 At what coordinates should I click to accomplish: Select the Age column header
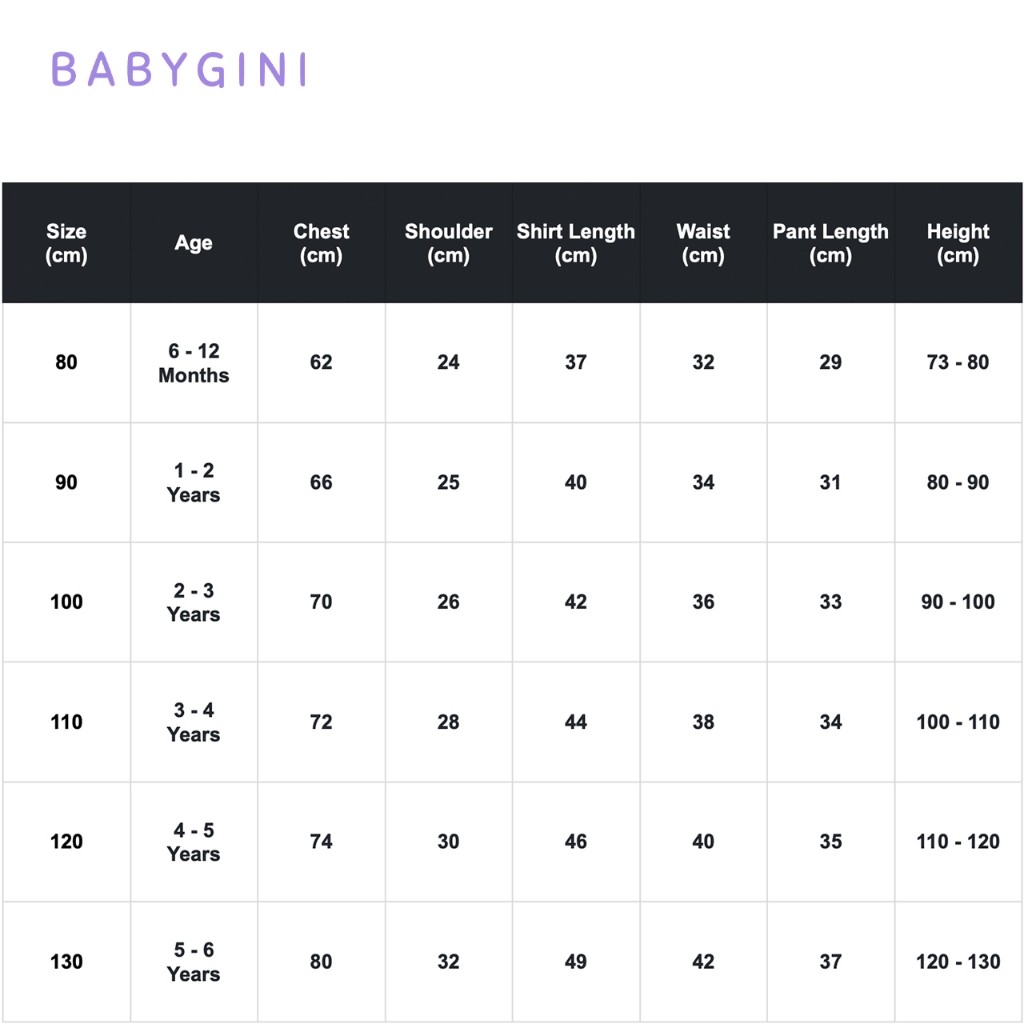194,243
